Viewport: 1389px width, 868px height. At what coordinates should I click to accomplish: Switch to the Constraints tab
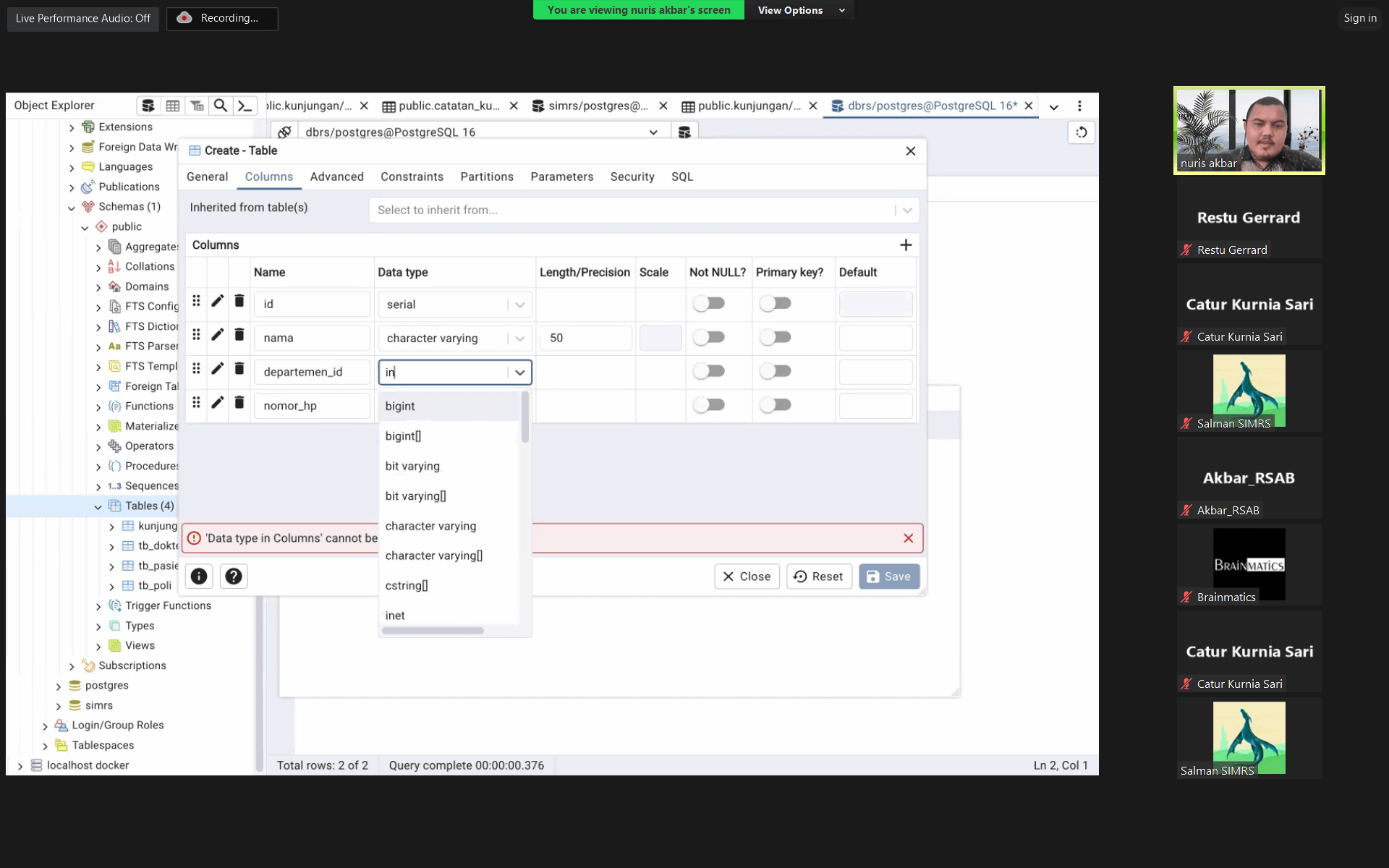coord(412,176)
